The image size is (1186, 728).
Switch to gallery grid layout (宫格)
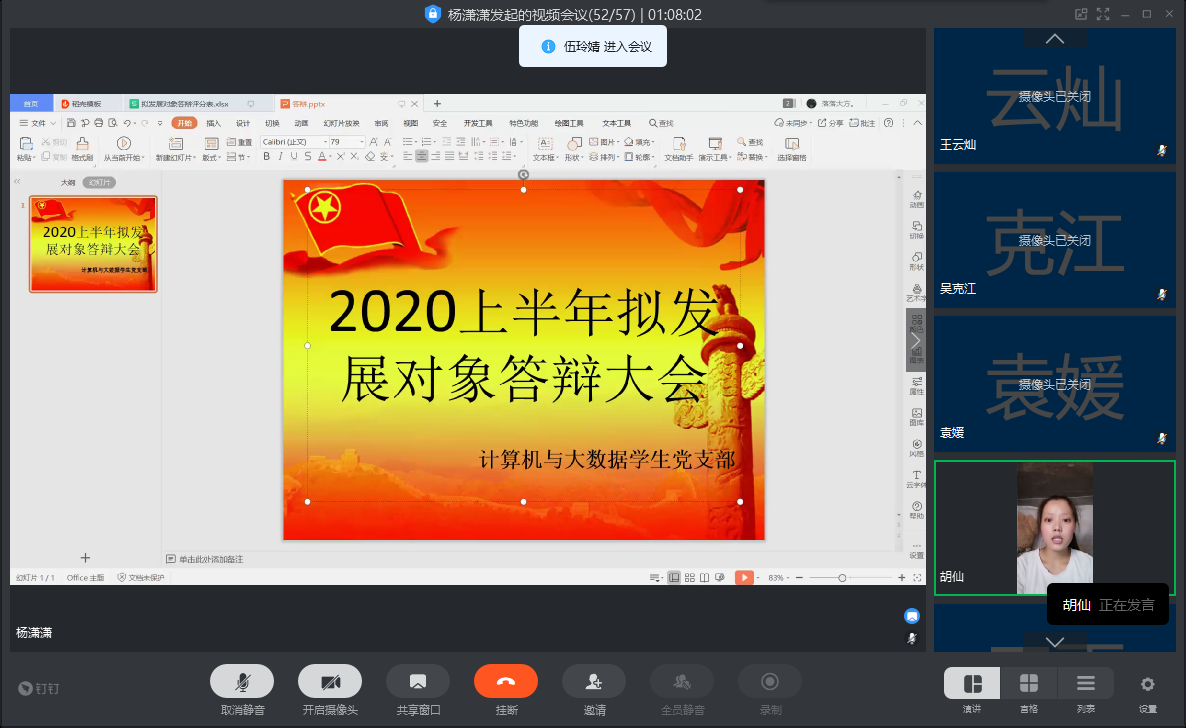click(1029, 683)
